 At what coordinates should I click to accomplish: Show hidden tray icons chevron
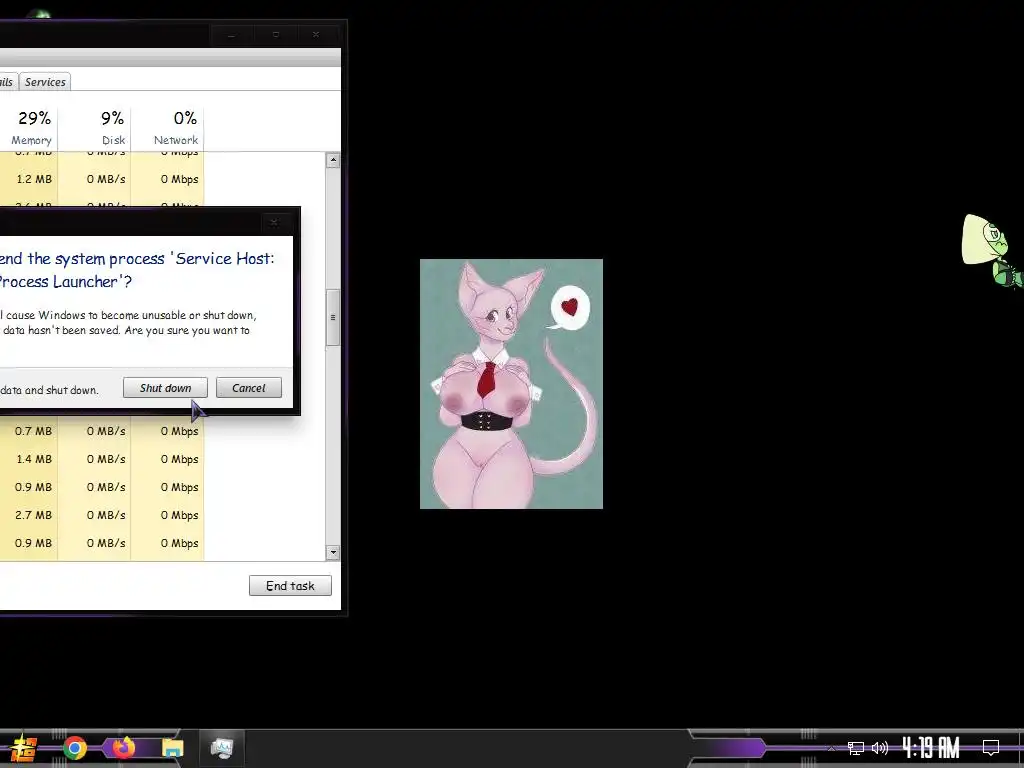tap(831, 748)
